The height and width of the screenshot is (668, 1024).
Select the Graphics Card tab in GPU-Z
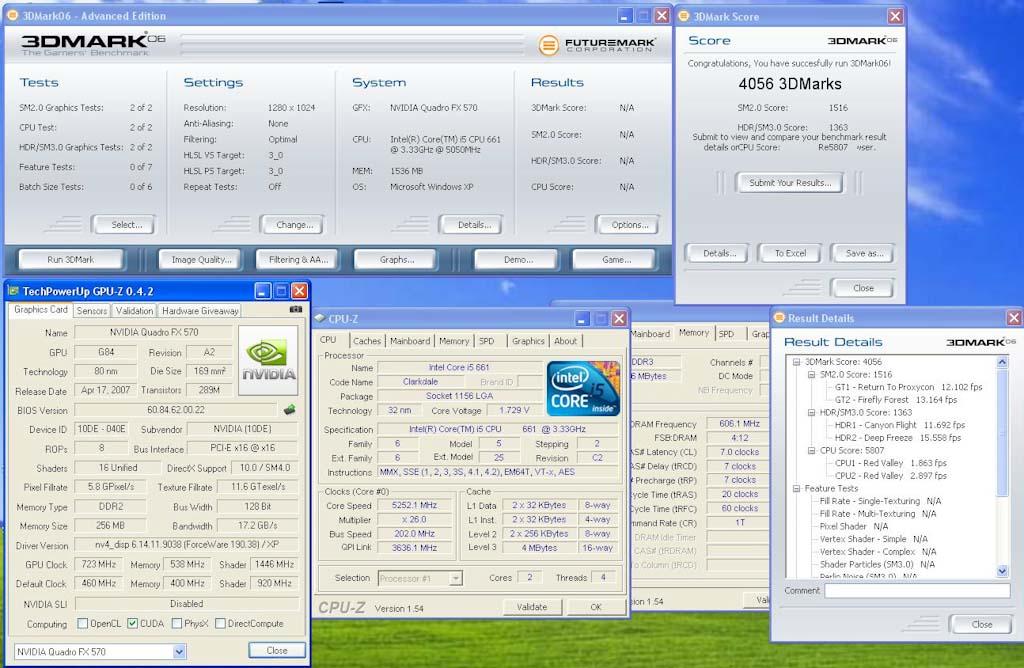(x=40, y=310)
